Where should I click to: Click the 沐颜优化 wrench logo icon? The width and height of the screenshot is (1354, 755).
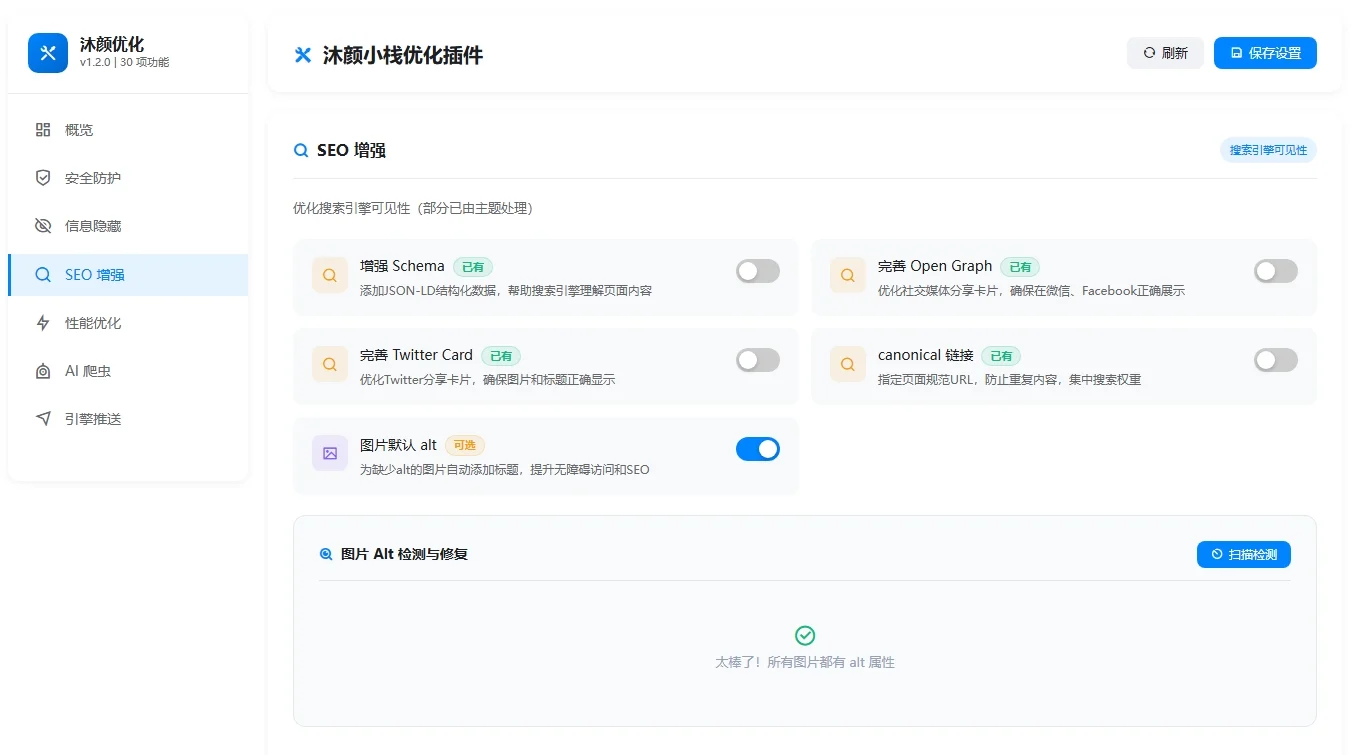pos(48,53)
